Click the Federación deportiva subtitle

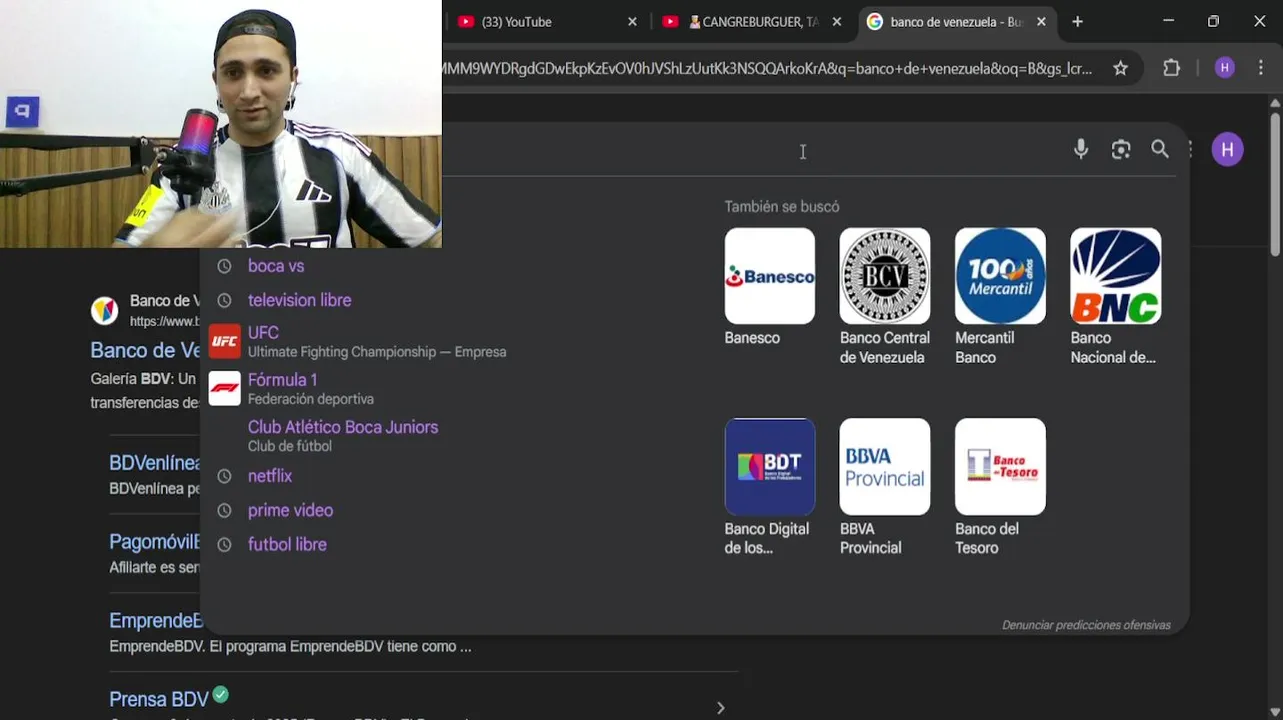coord(311,399)
